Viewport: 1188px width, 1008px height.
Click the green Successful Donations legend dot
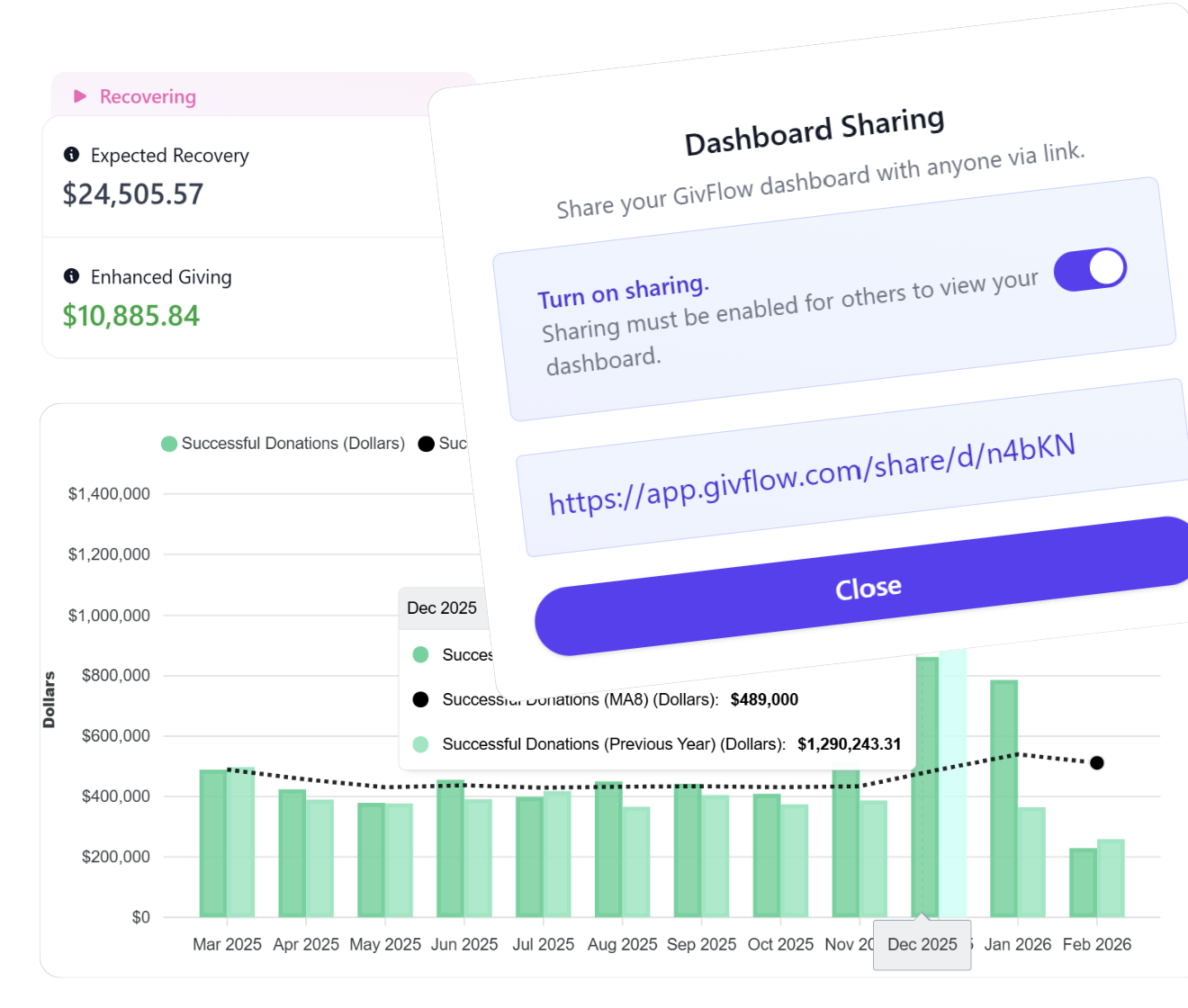[169, 443]
